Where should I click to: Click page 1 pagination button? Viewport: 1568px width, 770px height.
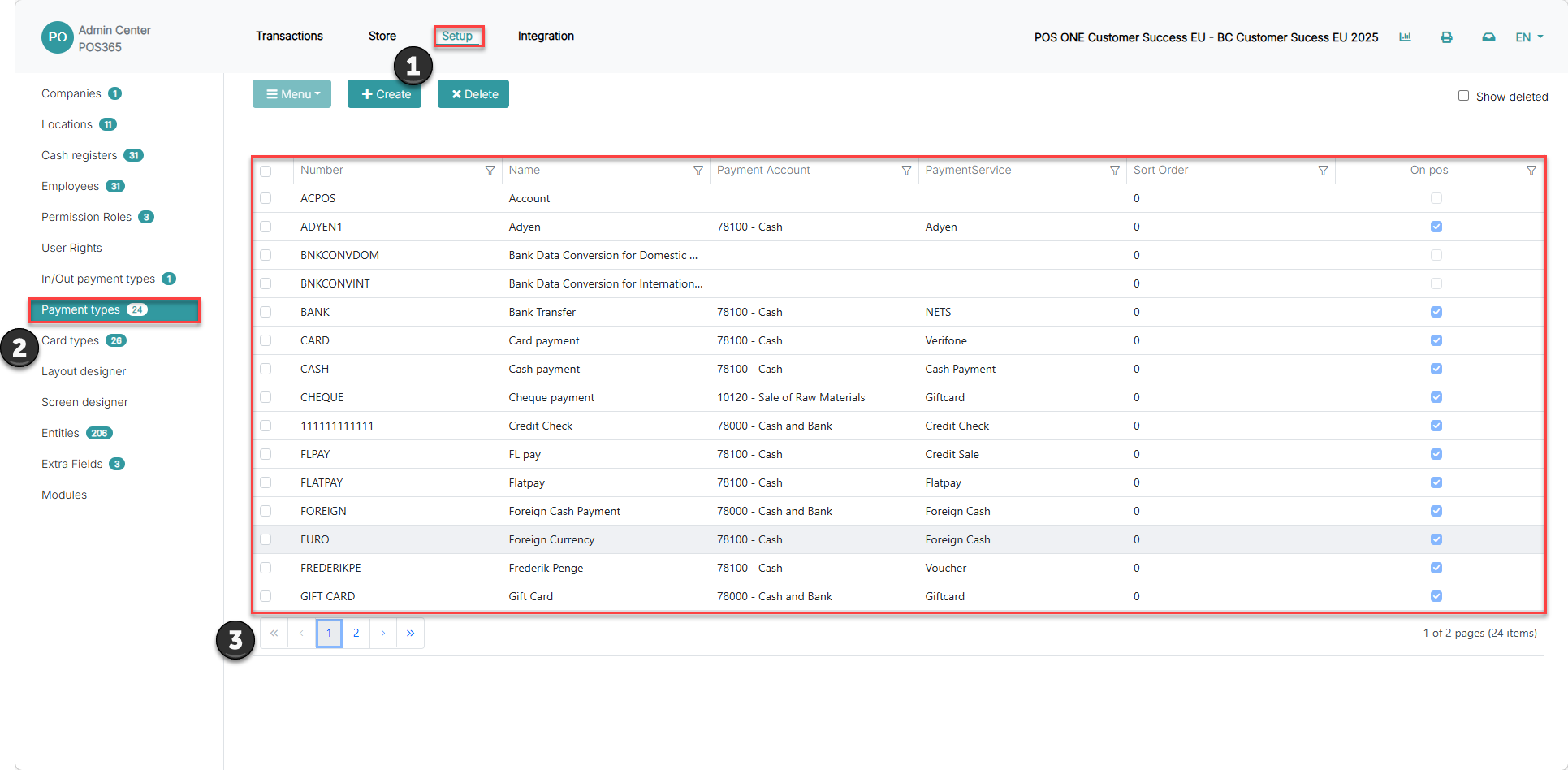329,633
